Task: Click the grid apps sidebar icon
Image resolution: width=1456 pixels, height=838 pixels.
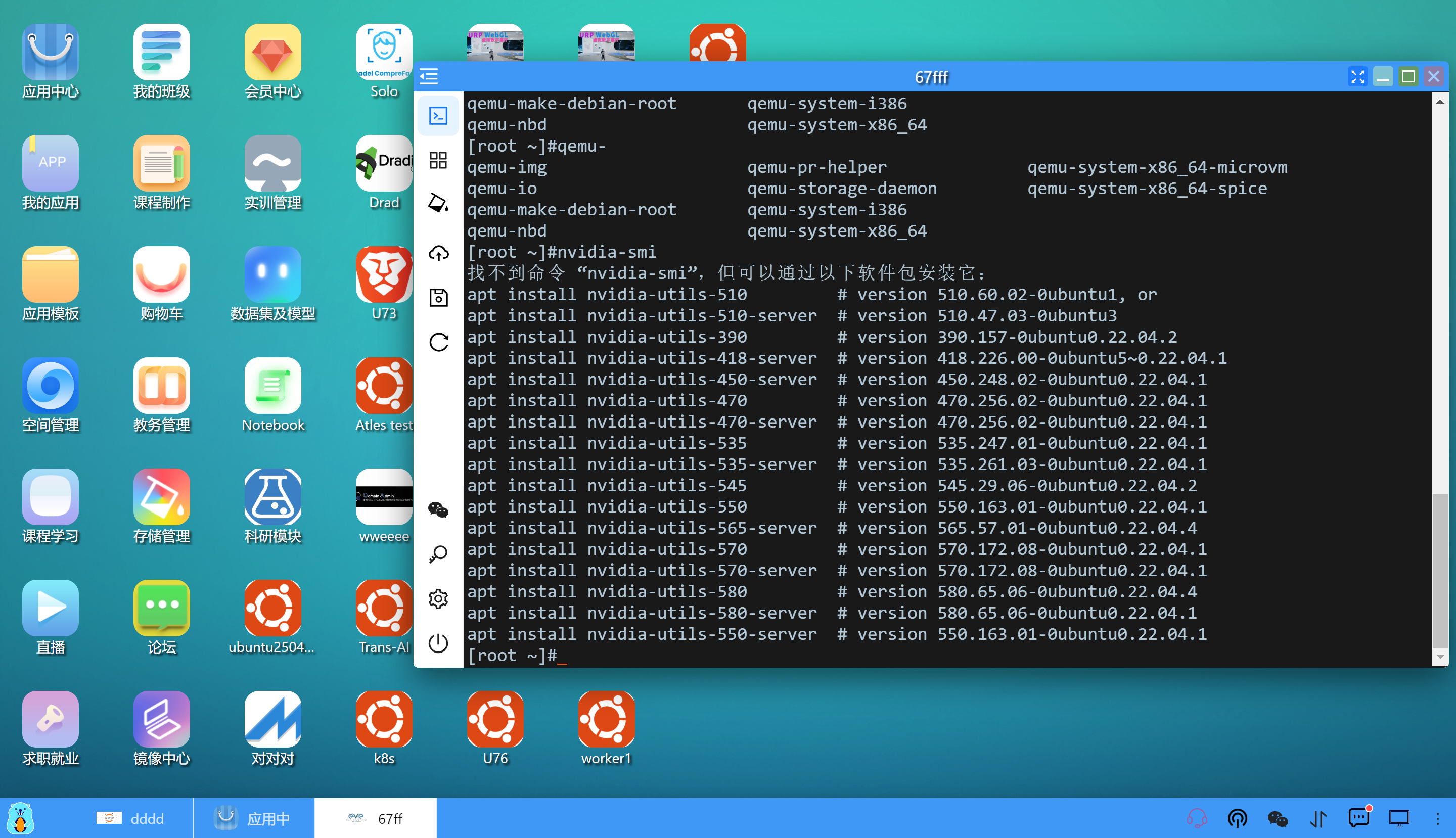Action: tap(438, 160)
